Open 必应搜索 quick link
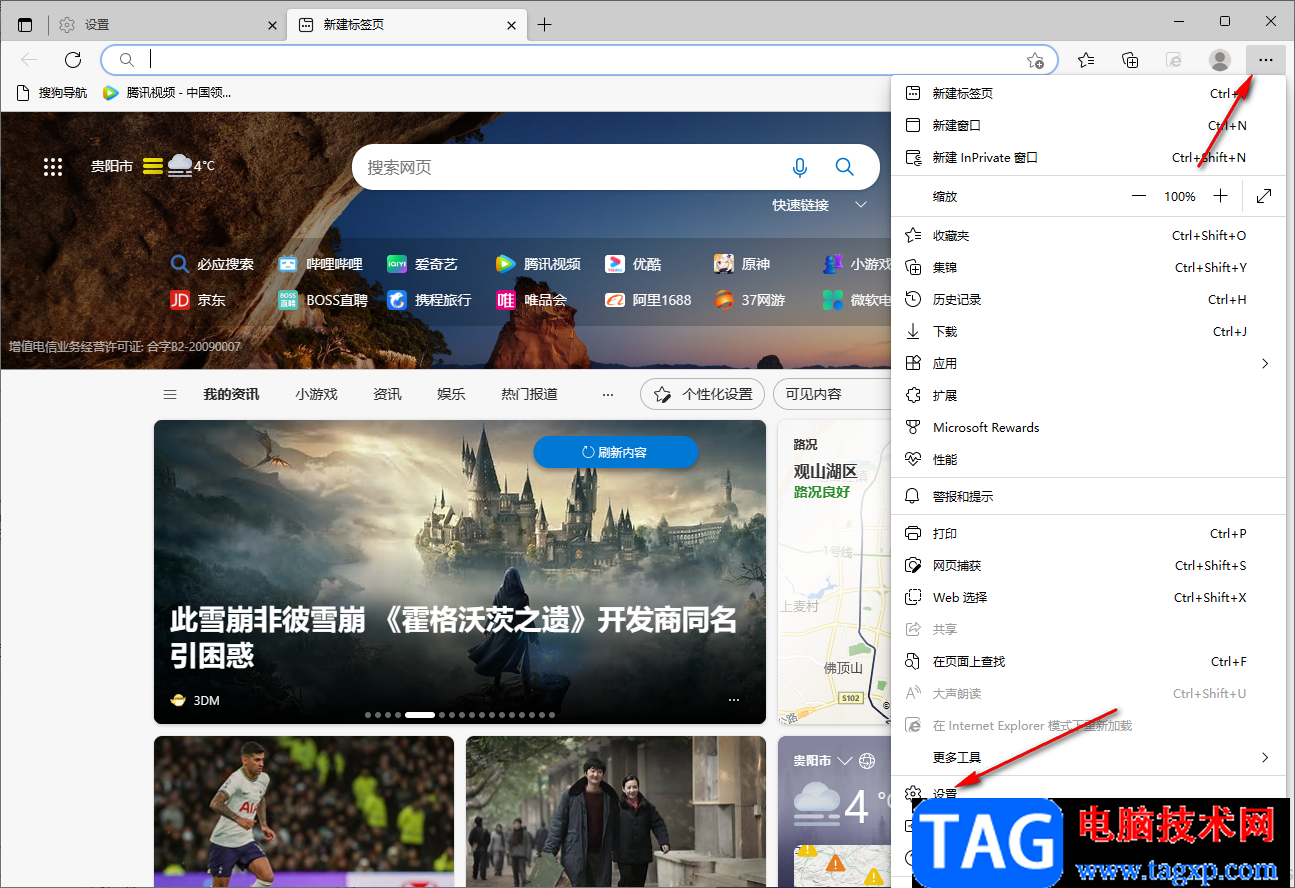 coord(213,264)
